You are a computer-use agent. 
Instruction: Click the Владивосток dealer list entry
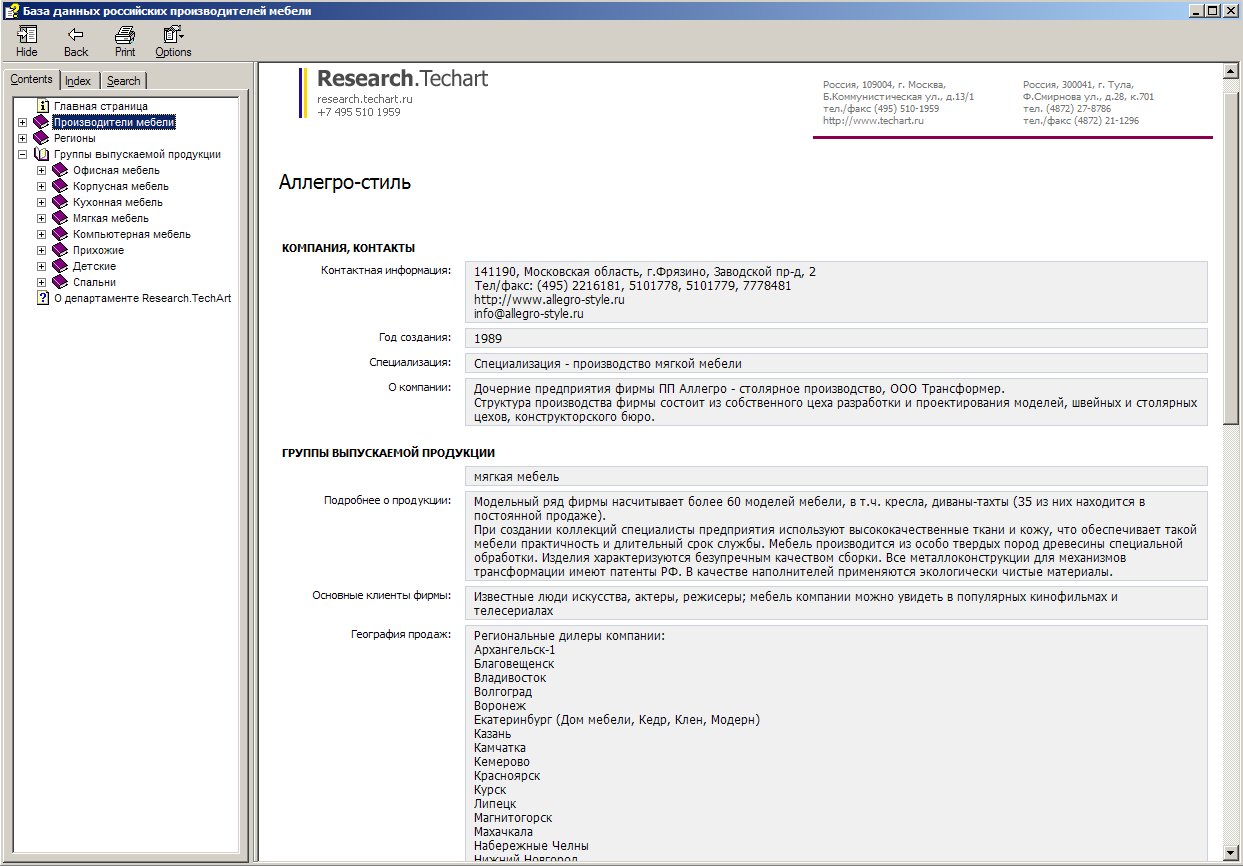[x=510, y=678]
